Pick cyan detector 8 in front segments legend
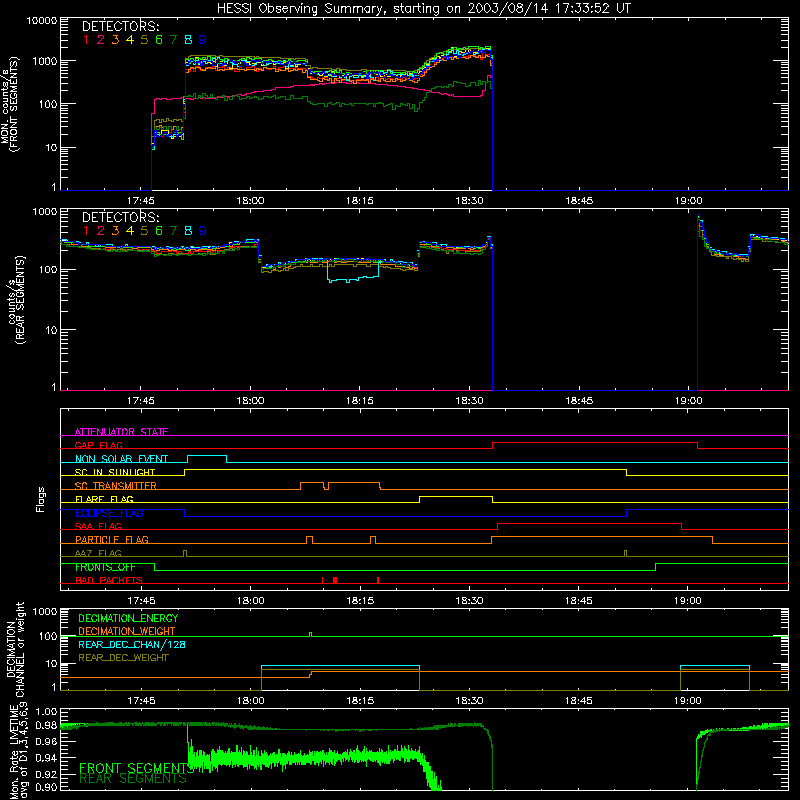Image resolution: width=800 pixels, height=800 pixels. [188, 40]
